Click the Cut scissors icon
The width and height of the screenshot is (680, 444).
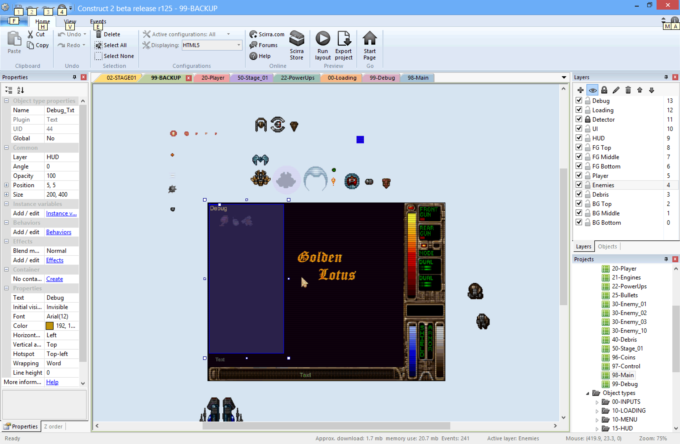tap(30, 34)
